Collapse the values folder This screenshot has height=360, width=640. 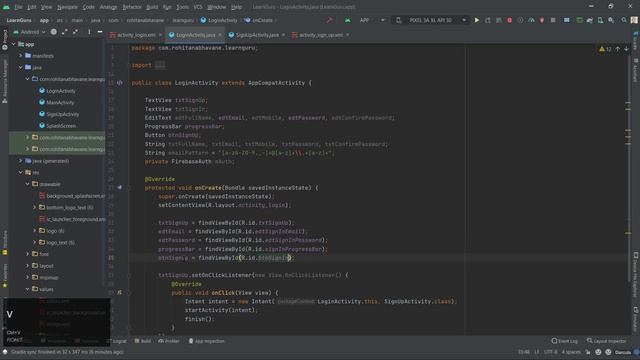(27, 289)
